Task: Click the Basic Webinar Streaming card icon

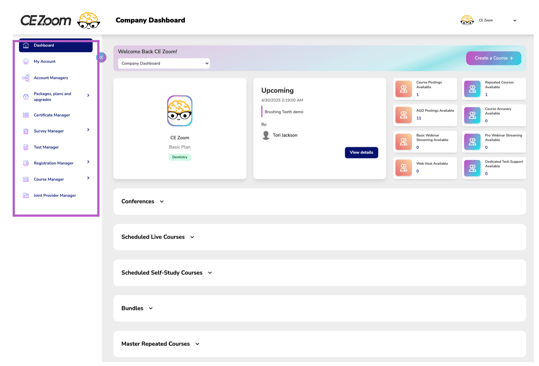Action: click(x=404, y=142)
